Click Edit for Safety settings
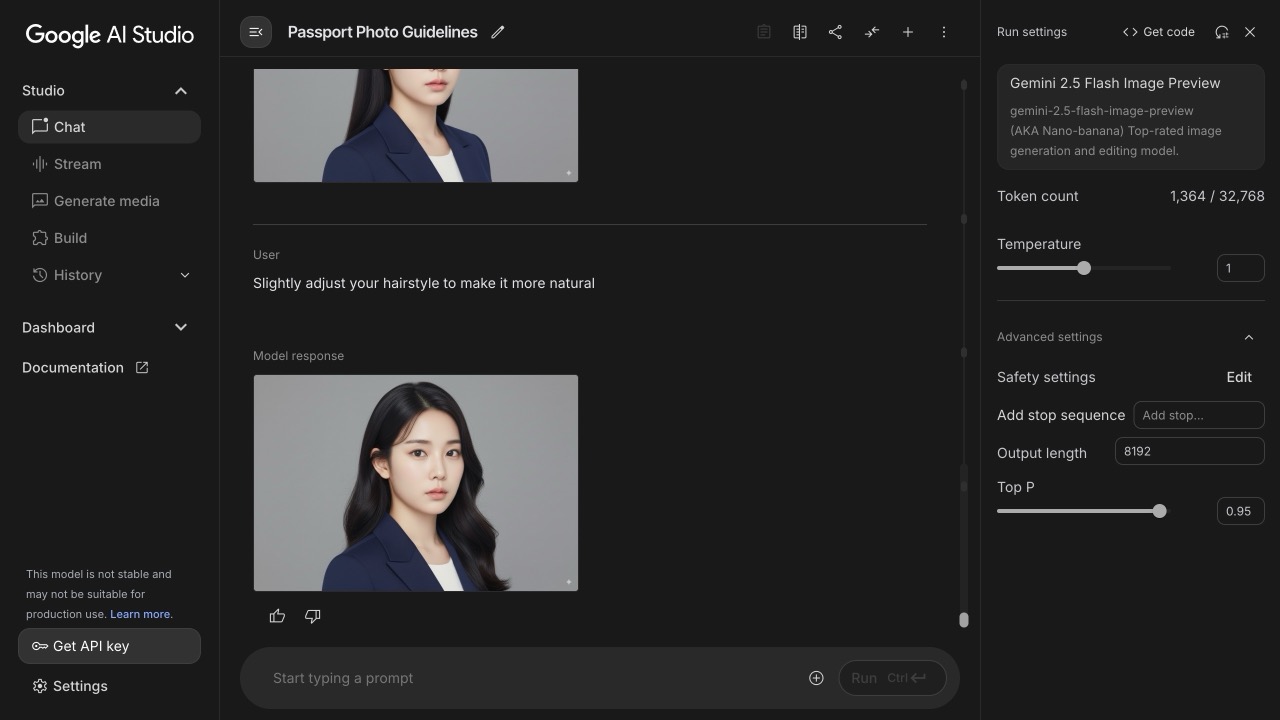 [x=1239, y=377]
